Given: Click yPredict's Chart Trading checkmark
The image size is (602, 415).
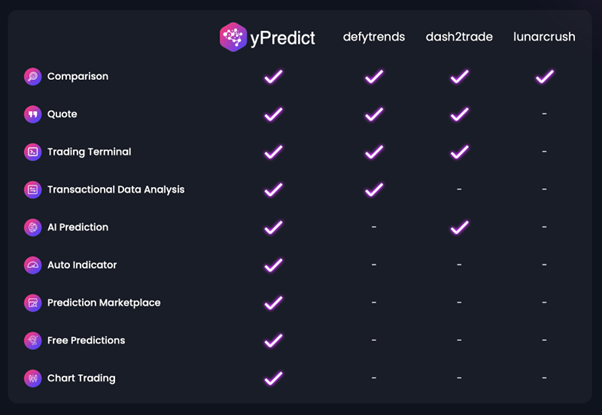Looking at the screenshot, I should [x=273, y=378].
